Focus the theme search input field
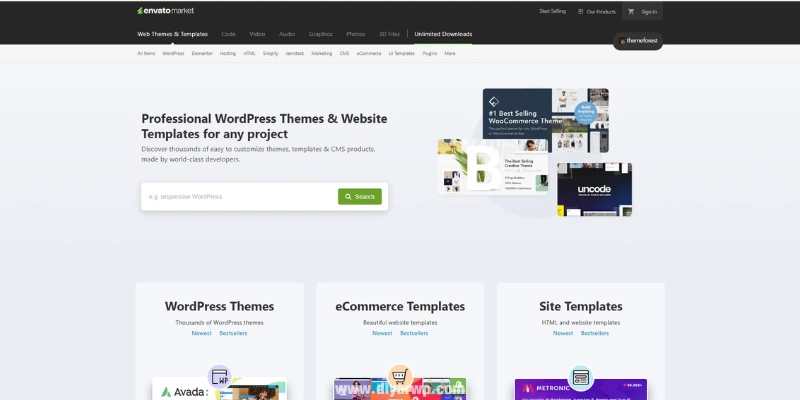The width and height of the screenshot is (800, 400). tap(240, 197)
